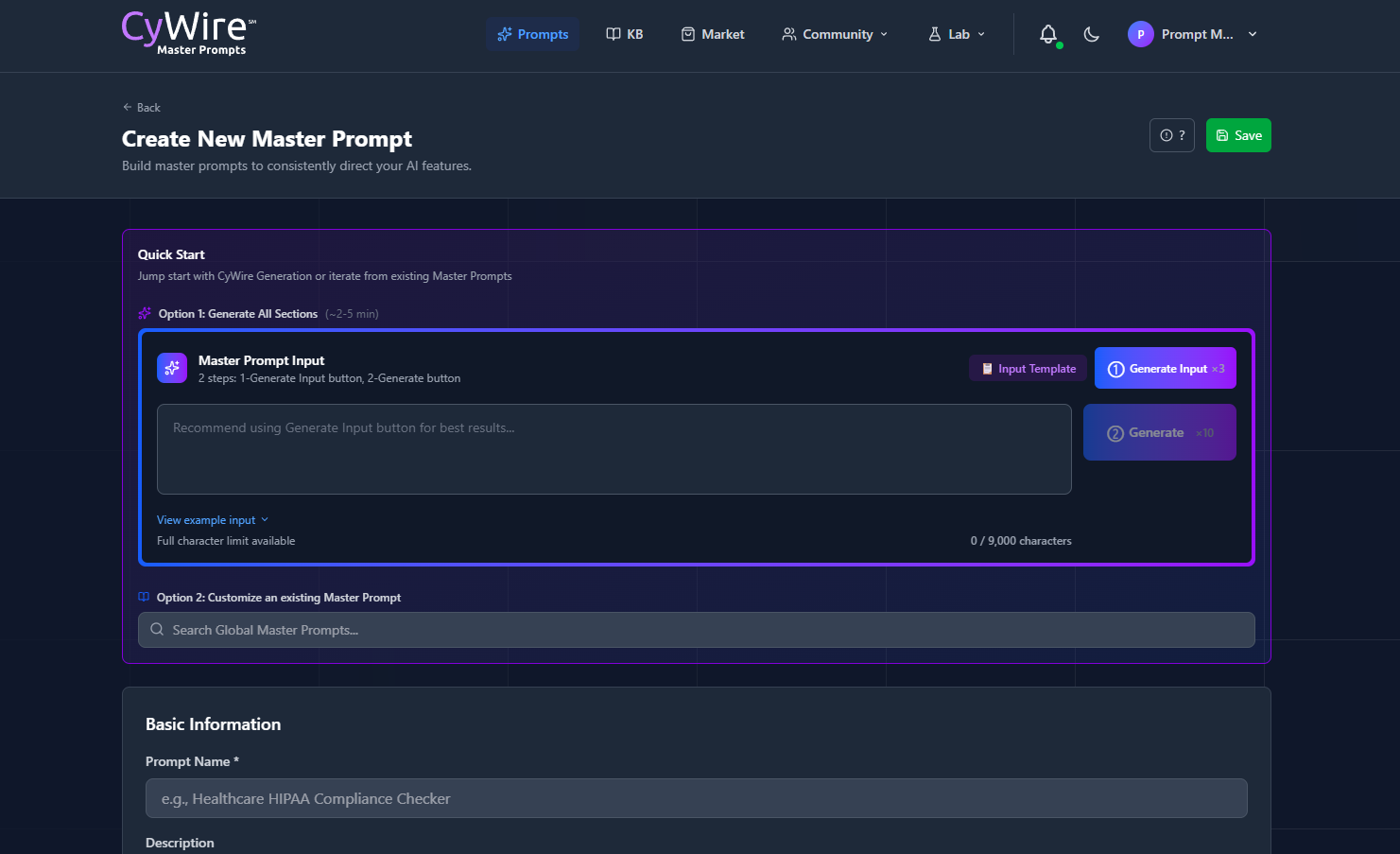The width and height of the screenshot is (1400, 854).
Task: Click the 'Quick Start' heading
Action: click(x=171, y=254)
